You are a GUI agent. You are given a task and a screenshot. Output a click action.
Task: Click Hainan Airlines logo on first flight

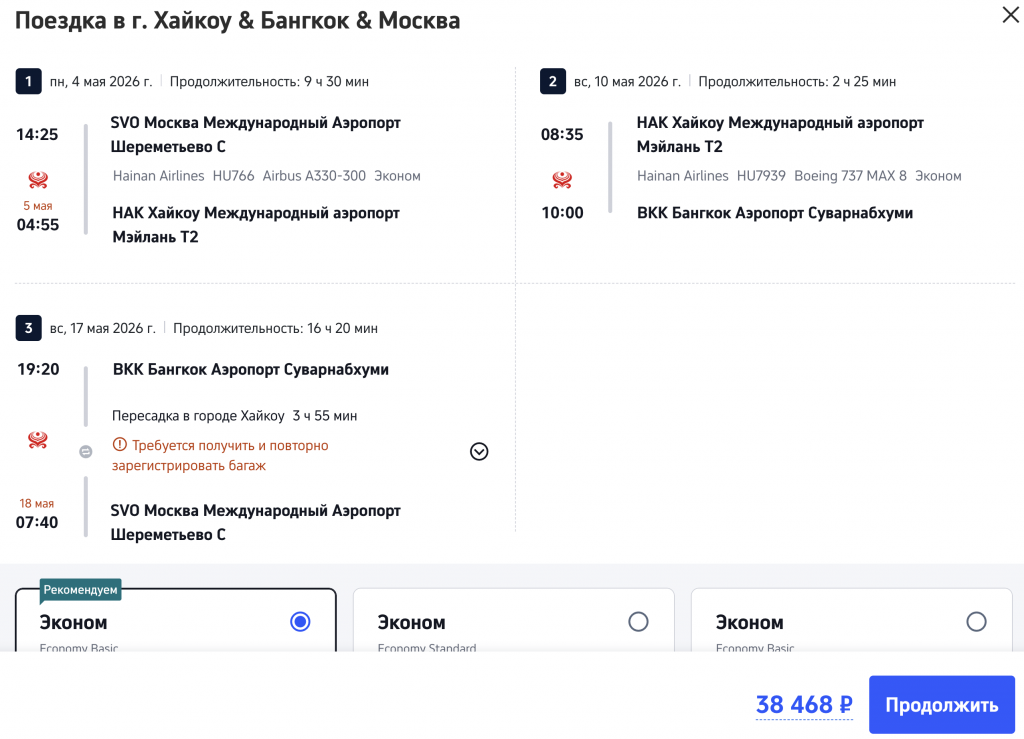[x=38, y=180]
